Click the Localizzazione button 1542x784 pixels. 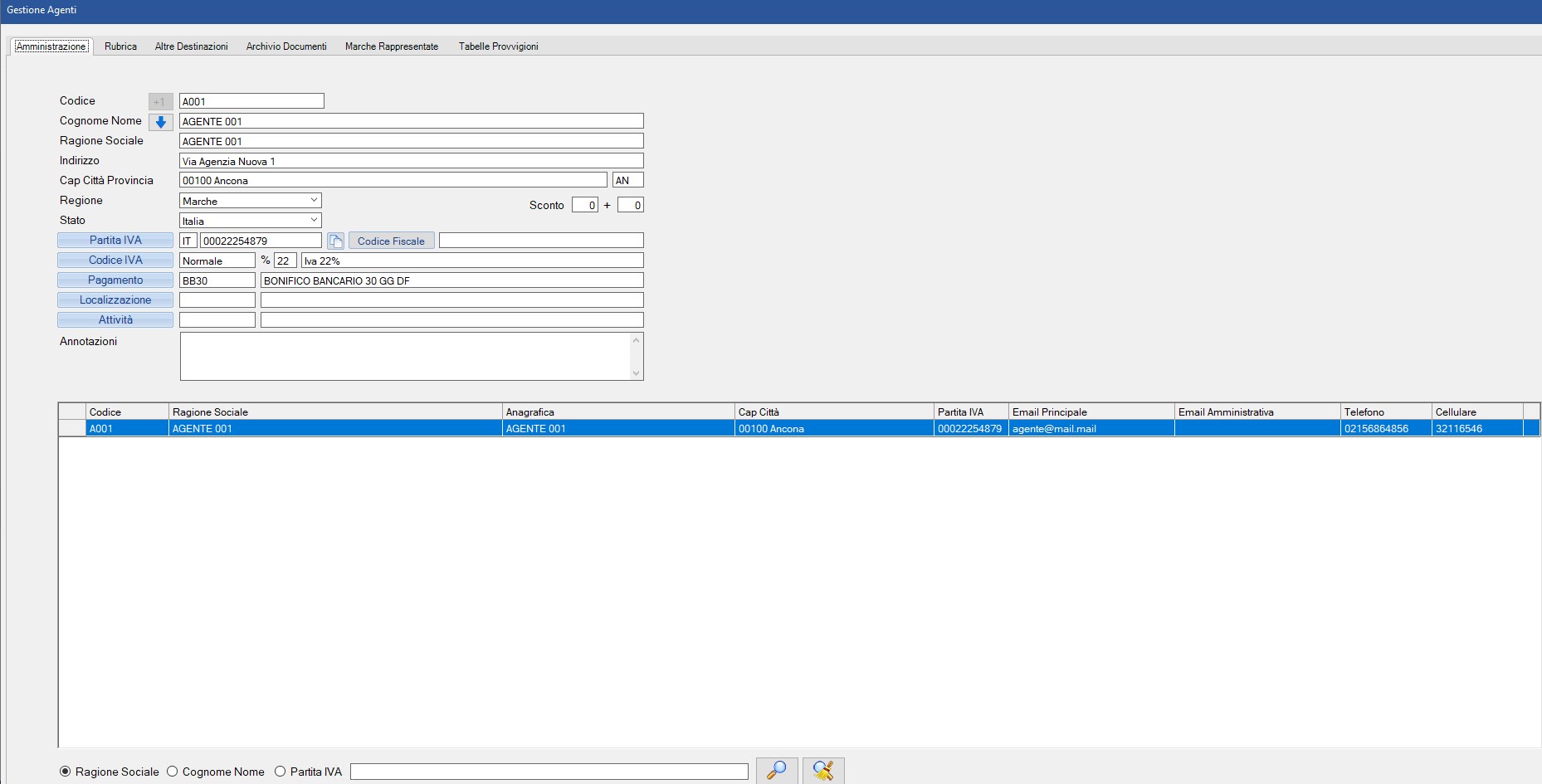(115, 300)
